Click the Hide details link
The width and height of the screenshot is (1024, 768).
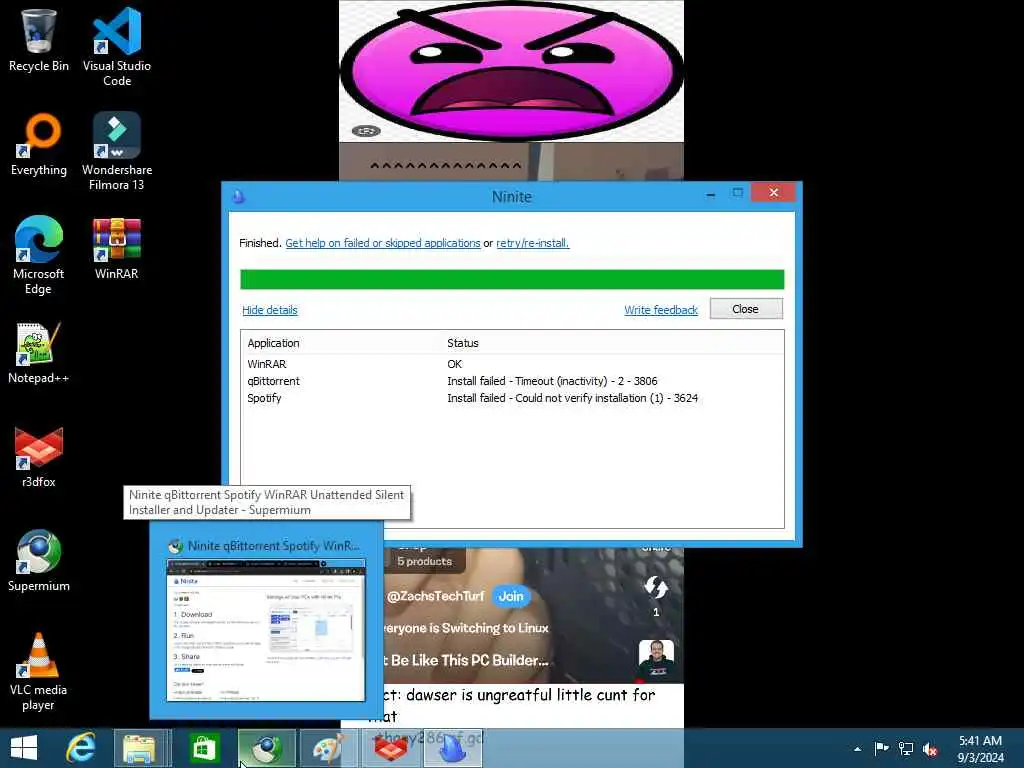coord(270,310)
